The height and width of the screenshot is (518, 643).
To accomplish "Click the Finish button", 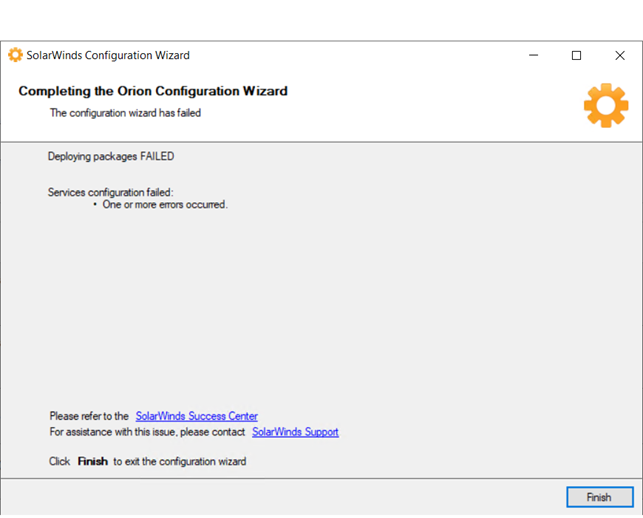I will (x=600, y=497).
